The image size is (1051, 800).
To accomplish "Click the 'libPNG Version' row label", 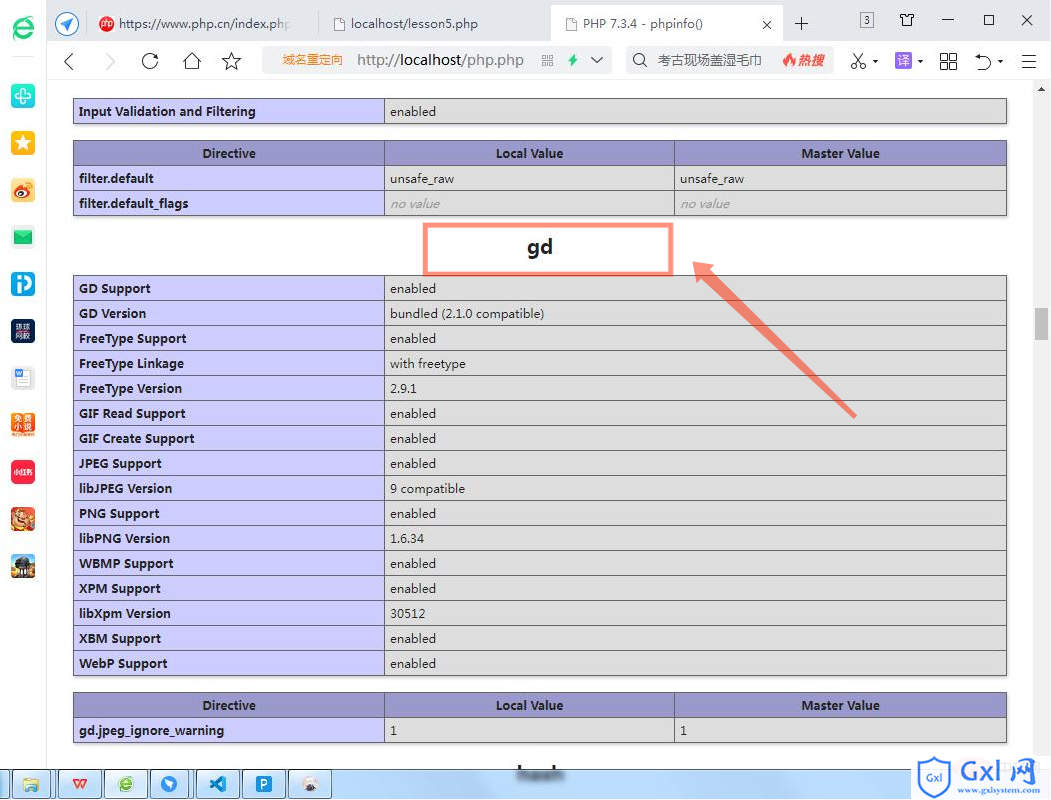I will click(124, 539).
